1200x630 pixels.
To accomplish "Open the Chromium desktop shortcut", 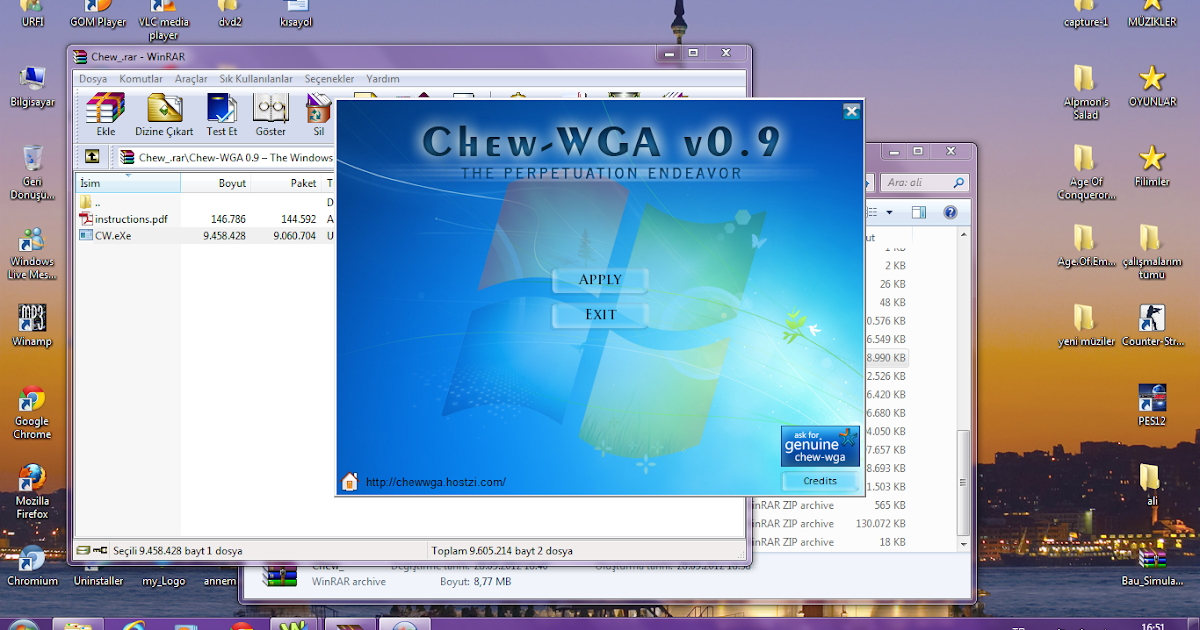I will pos(32,565).
